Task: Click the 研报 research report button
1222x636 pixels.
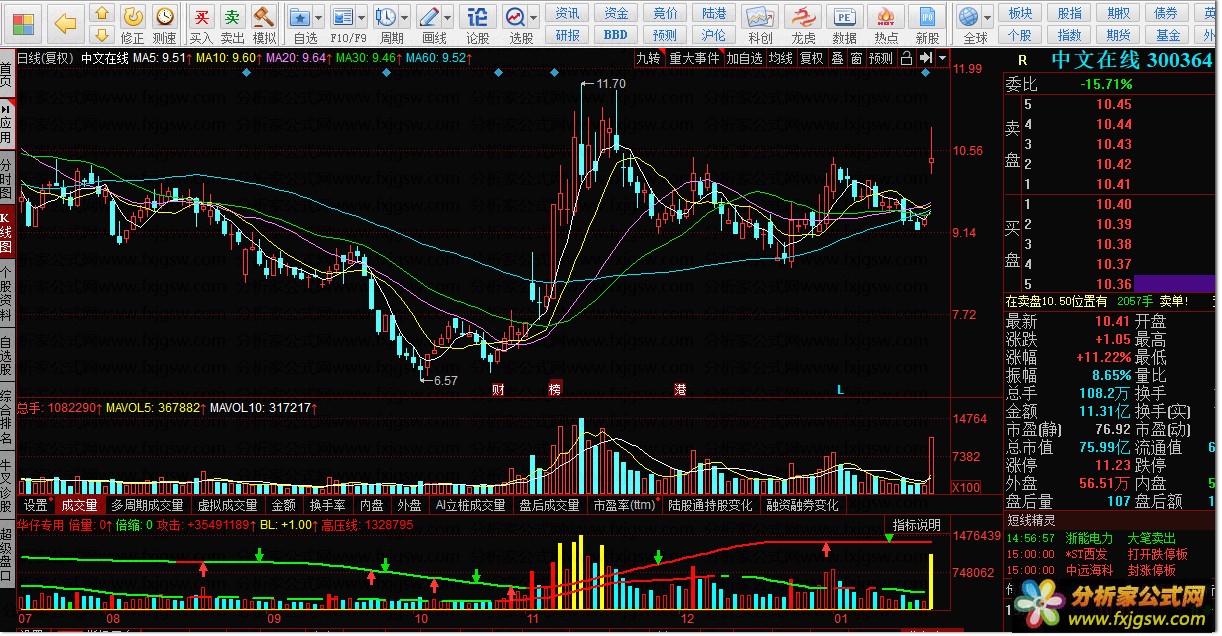Action: (x=568, y=35)
